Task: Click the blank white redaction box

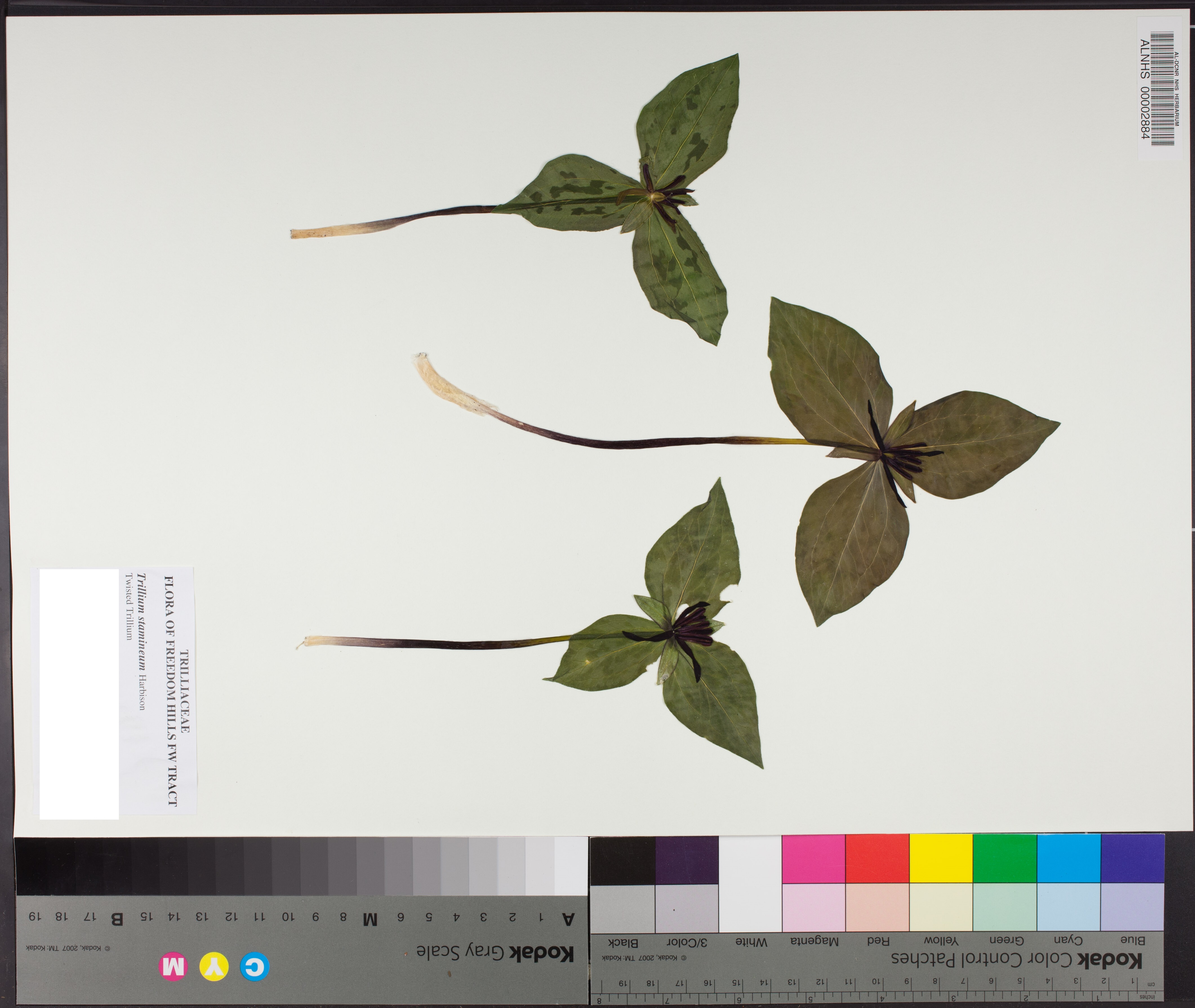Action: pyautogui.click(x=79, y=694)
